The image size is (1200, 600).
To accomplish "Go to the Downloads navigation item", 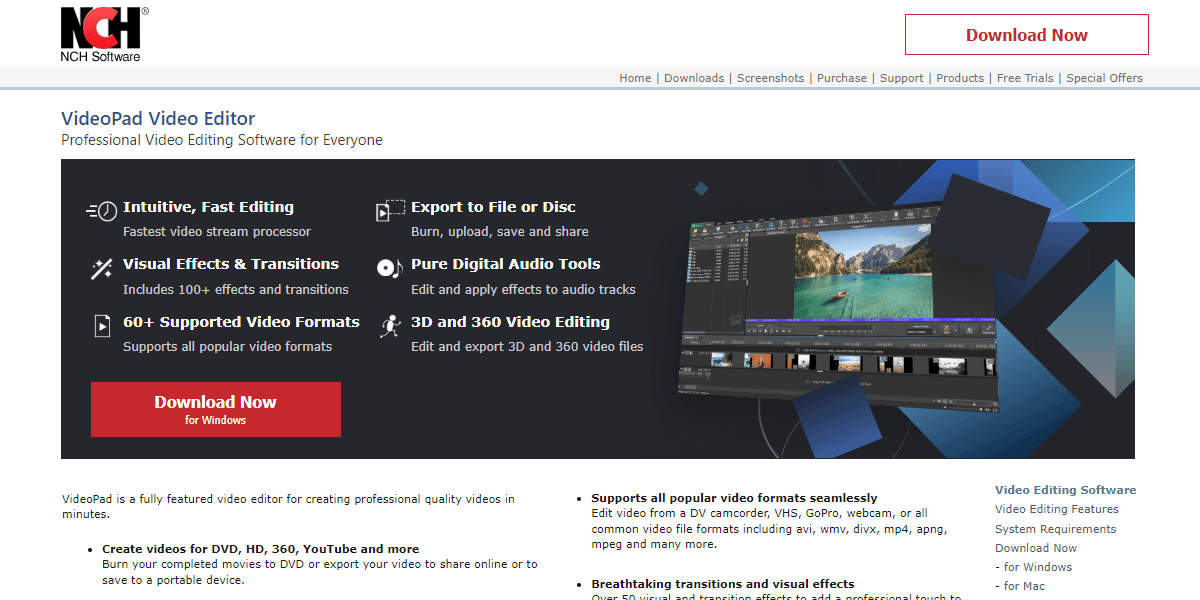I will click(x=694, y=78).
